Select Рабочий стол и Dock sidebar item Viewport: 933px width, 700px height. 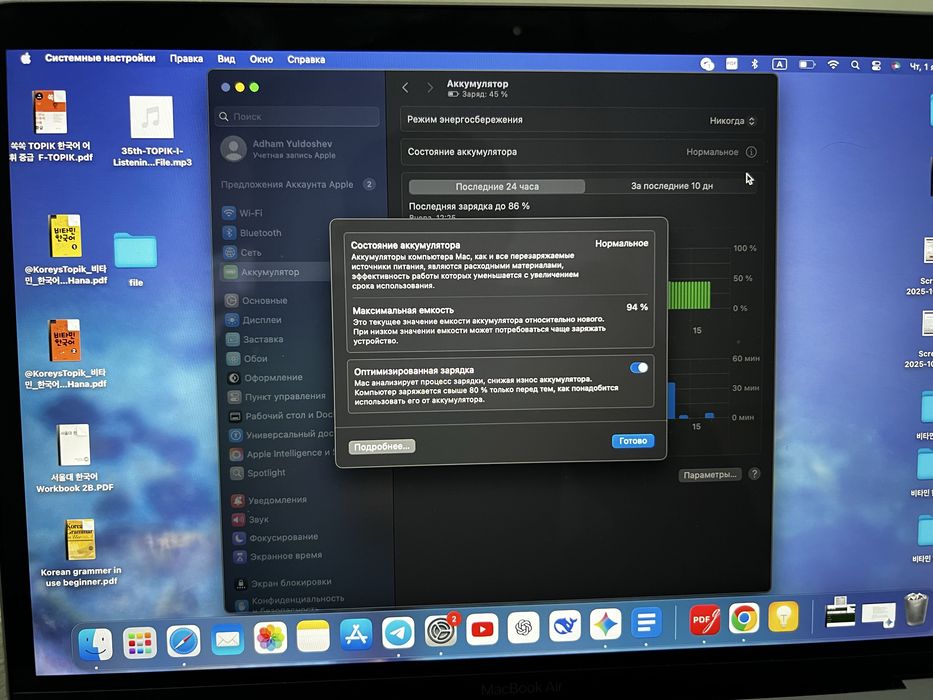[x=281, y=415]
